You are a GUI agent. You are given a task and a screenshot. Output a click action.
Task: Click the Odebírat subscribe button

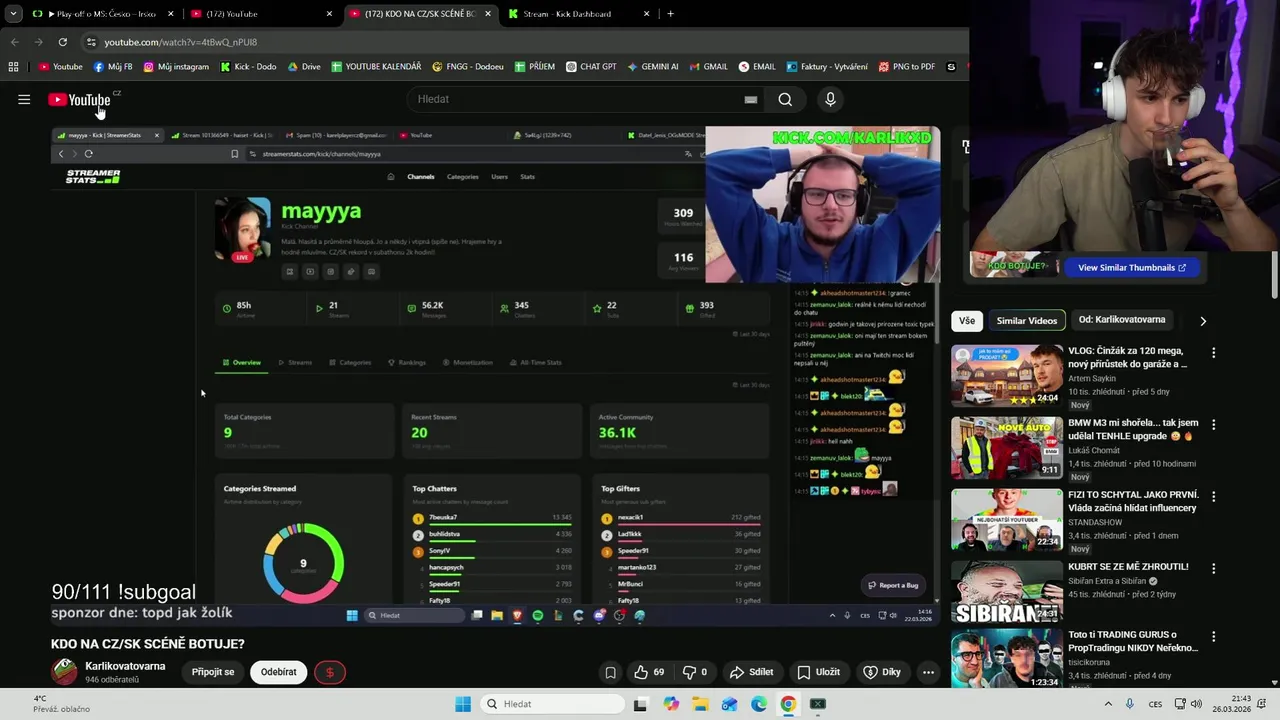[x=278, y=672]
